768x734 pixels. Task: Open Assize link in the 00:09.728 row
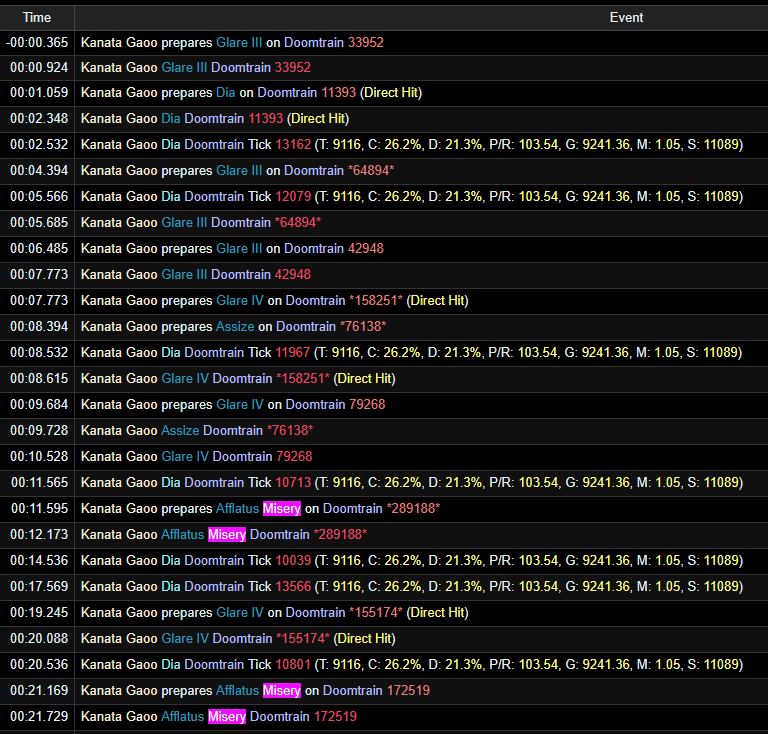point(180,430)
